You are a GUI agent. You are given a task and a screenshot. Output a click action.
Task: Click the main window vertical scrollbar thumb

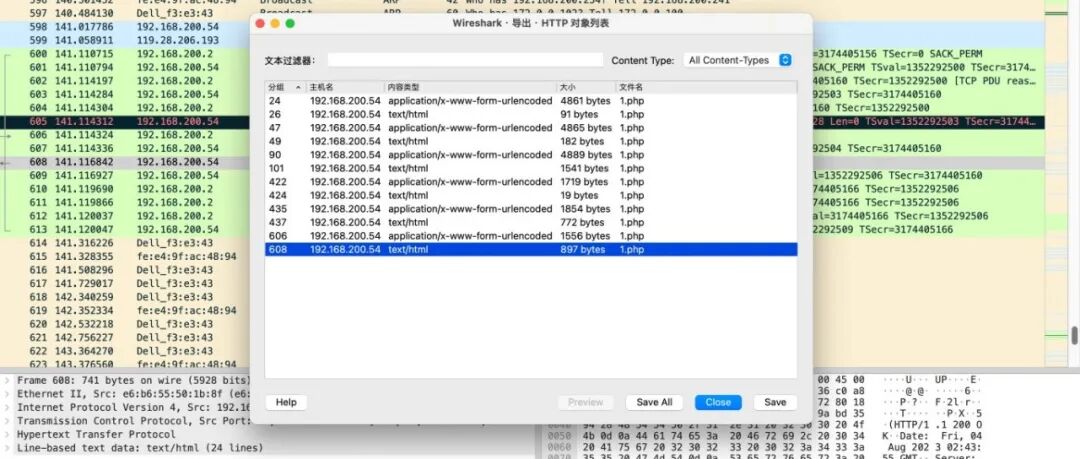point(1074,336)
